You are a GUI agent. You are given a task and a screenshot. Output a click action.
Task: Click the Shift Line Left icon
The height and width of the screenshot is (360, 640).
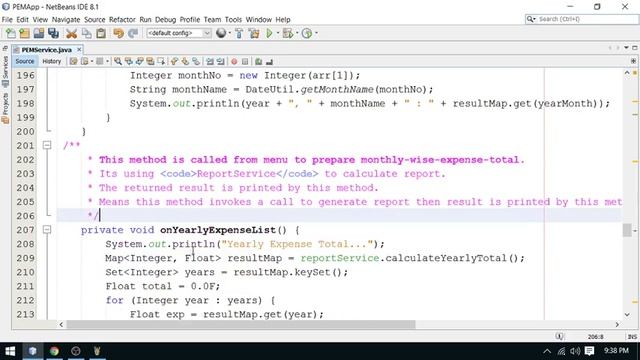[210, 62]
